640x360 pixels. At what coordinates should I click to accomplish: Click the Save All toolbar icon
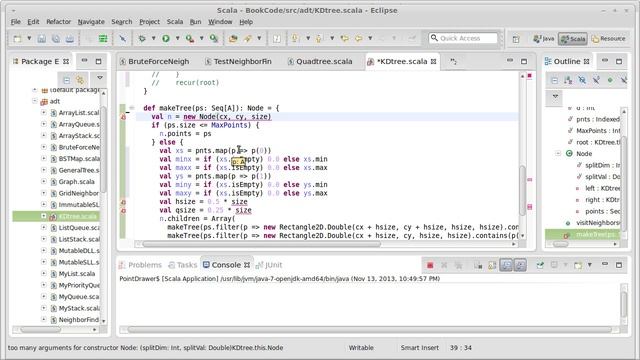coord(56,39)
